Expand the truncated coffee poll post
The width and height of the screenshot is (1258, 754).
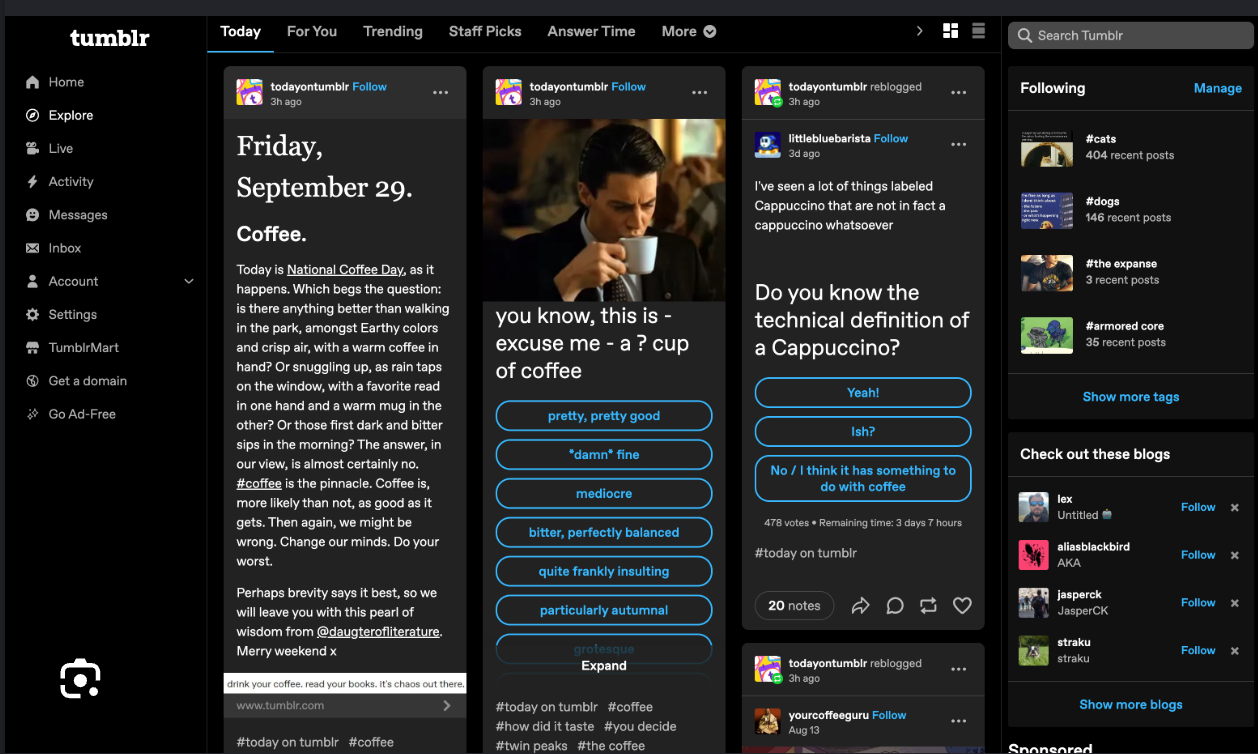click(x=604, y=666)
